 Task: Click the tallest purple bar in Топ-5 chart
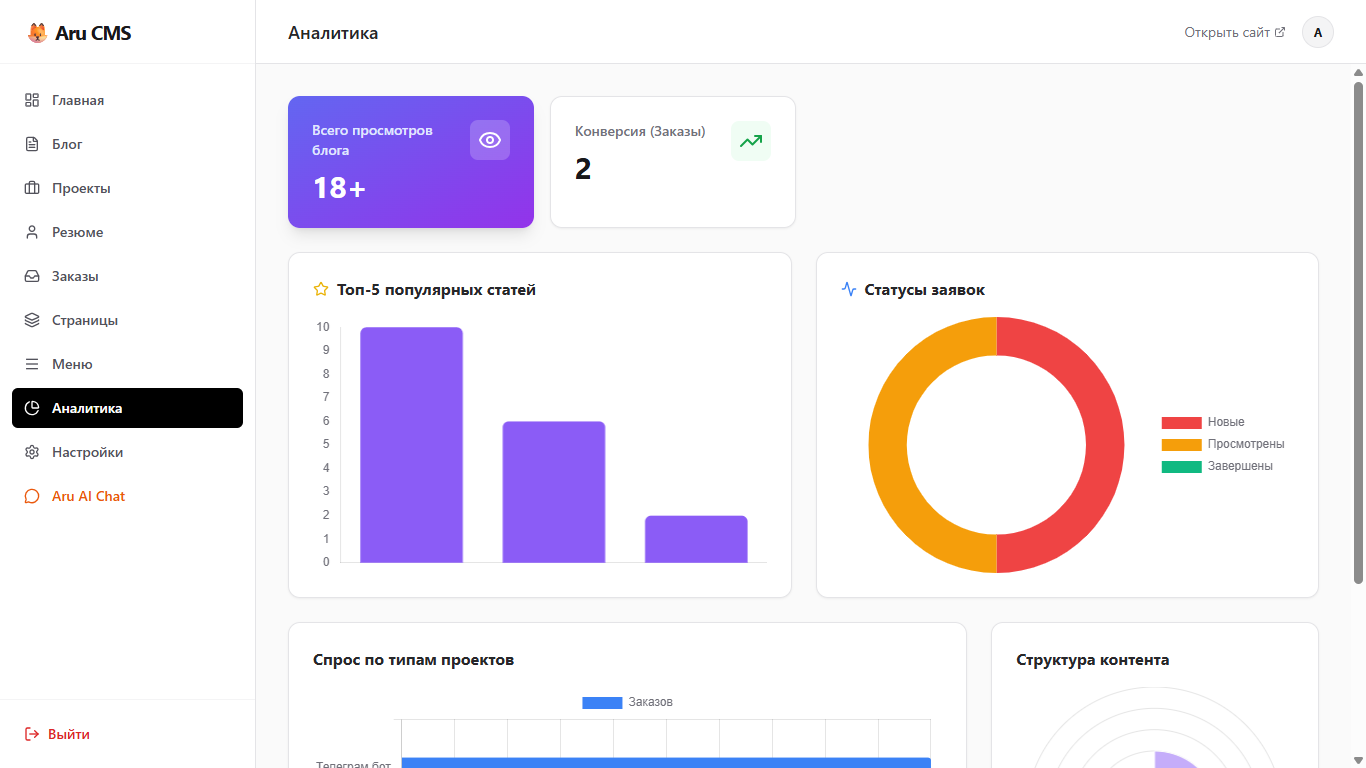[x=411, y=445]
